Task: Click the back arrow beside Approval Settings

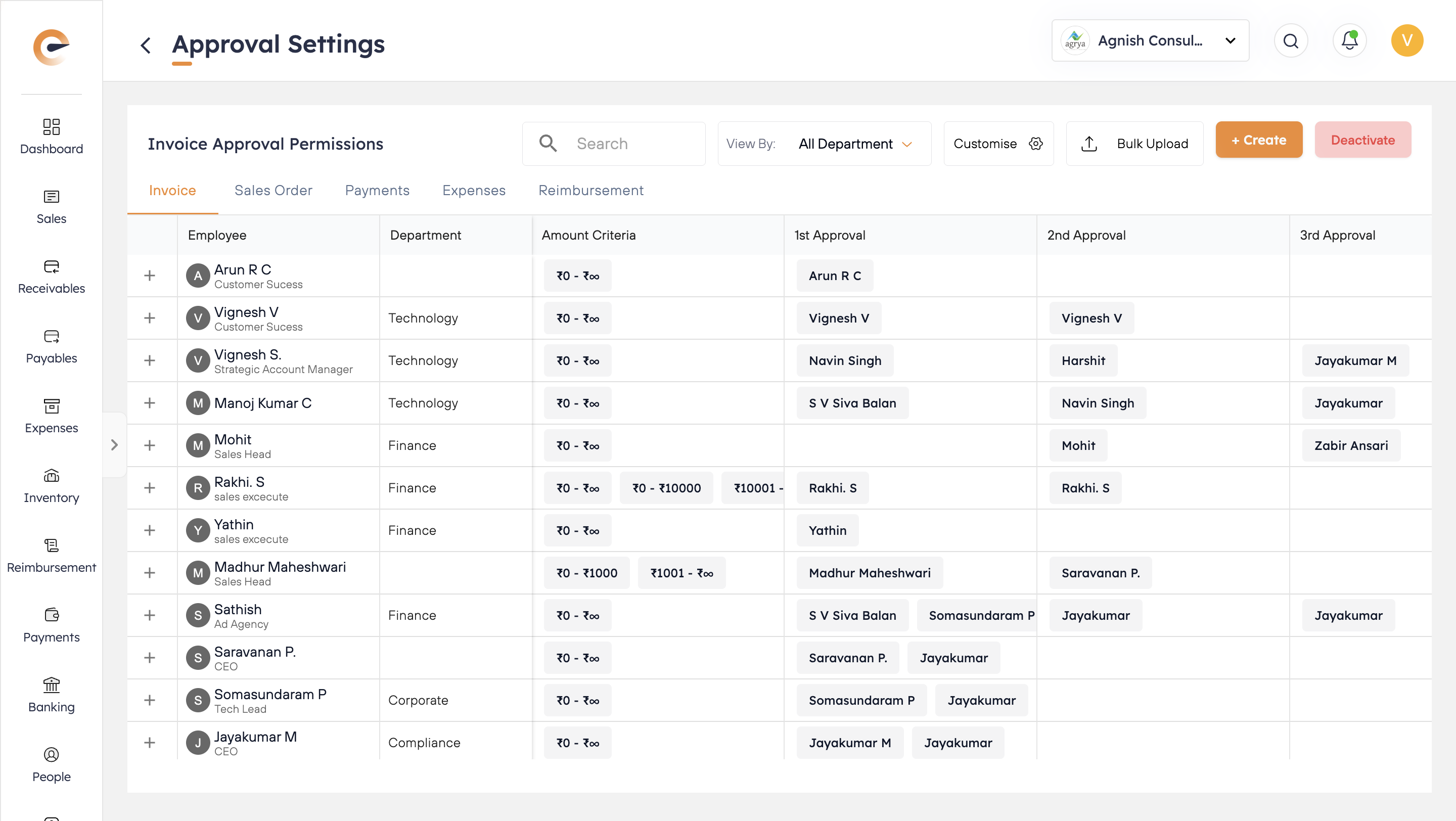Action: tap(146, 45)
